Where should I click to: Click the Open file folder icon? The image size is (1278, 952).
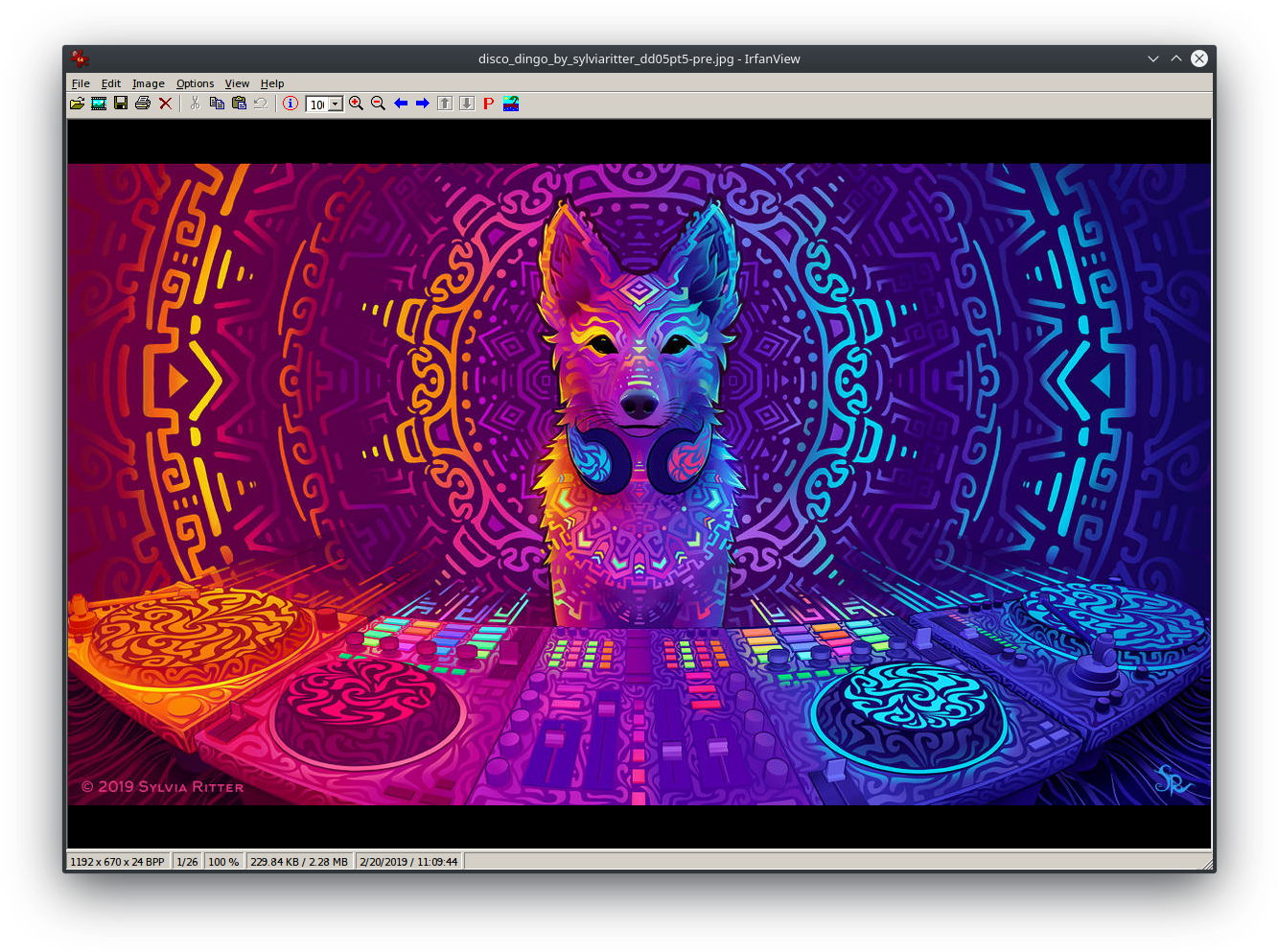[x=77, y=104]
